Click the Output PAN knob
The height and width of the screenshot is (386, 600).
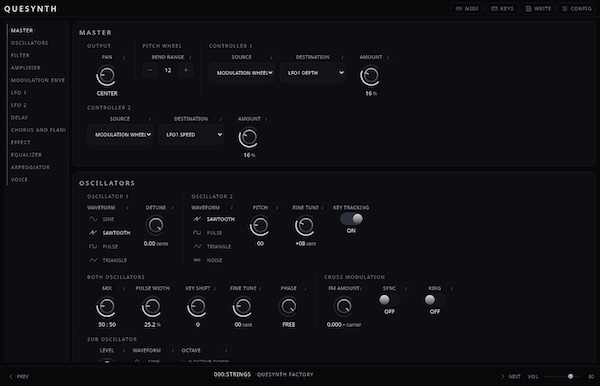[x=106, y=76]
